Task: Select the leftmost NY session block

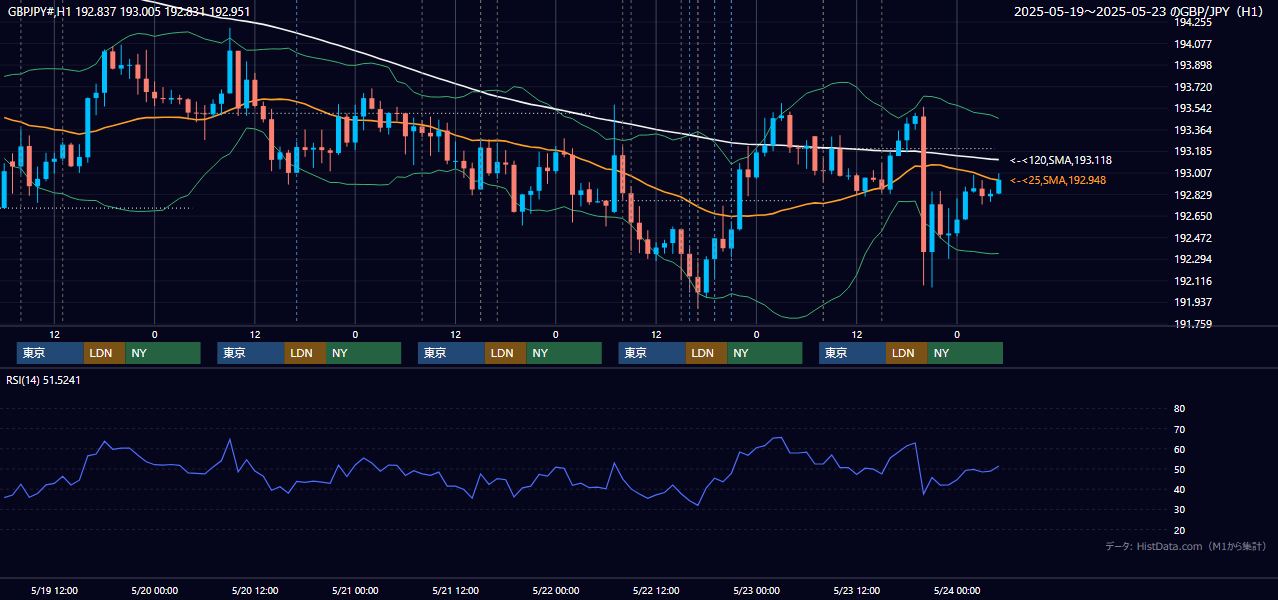Action: point(163,353)
